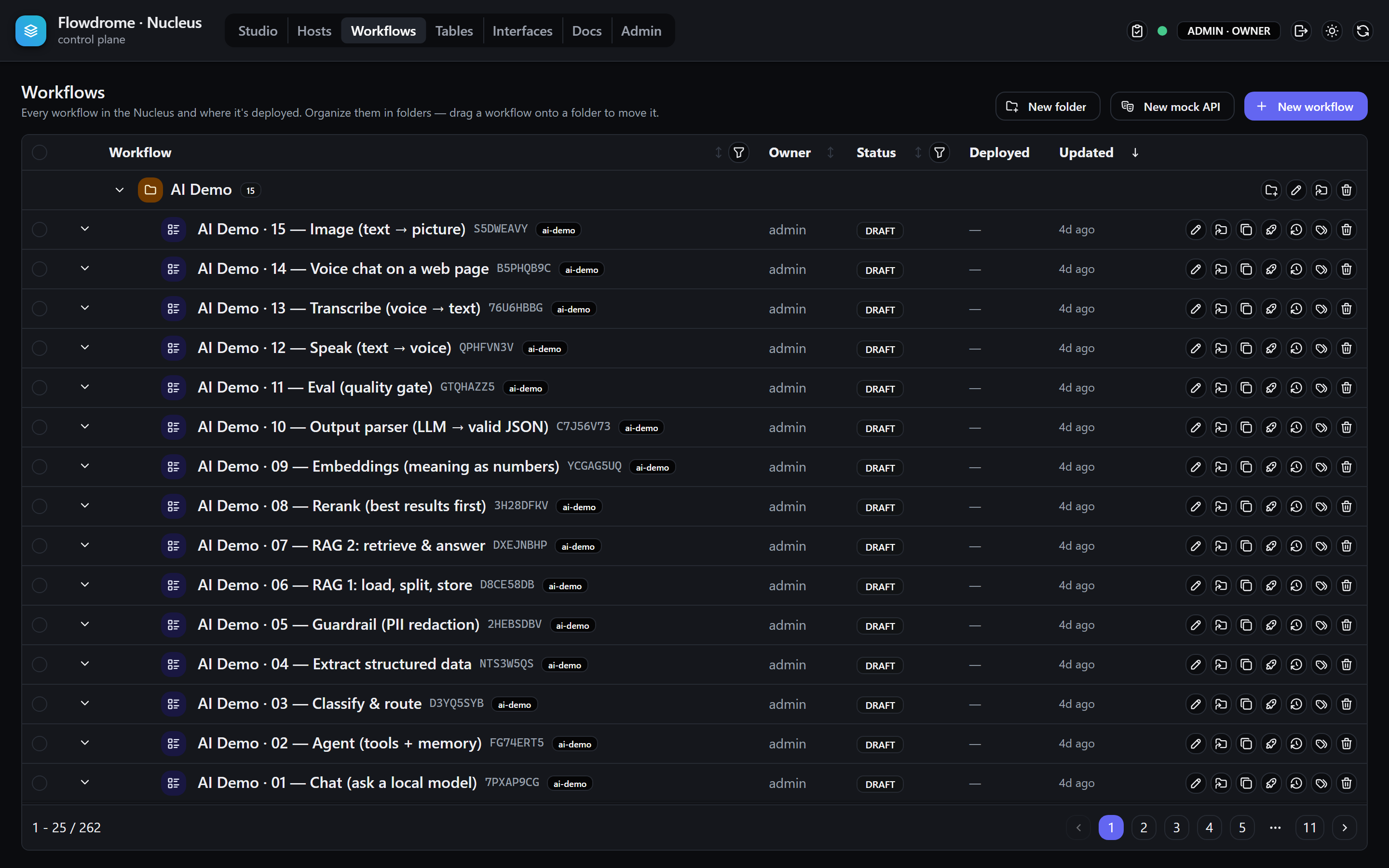The width and height of the screenshot is (1389, 868).
Task: Open the Status column filter icon
Action: [939, 153]
